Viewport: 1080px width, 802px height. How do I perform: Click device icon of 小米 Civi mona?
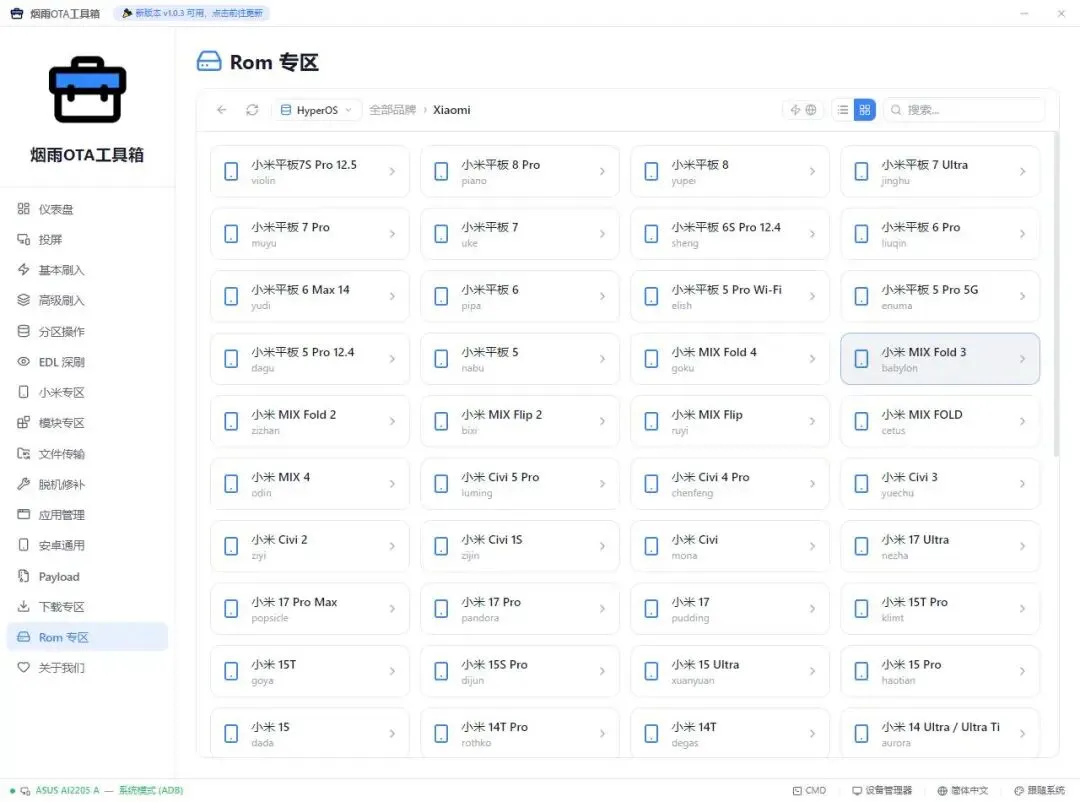pyautogui.click(x=651, y=546)
